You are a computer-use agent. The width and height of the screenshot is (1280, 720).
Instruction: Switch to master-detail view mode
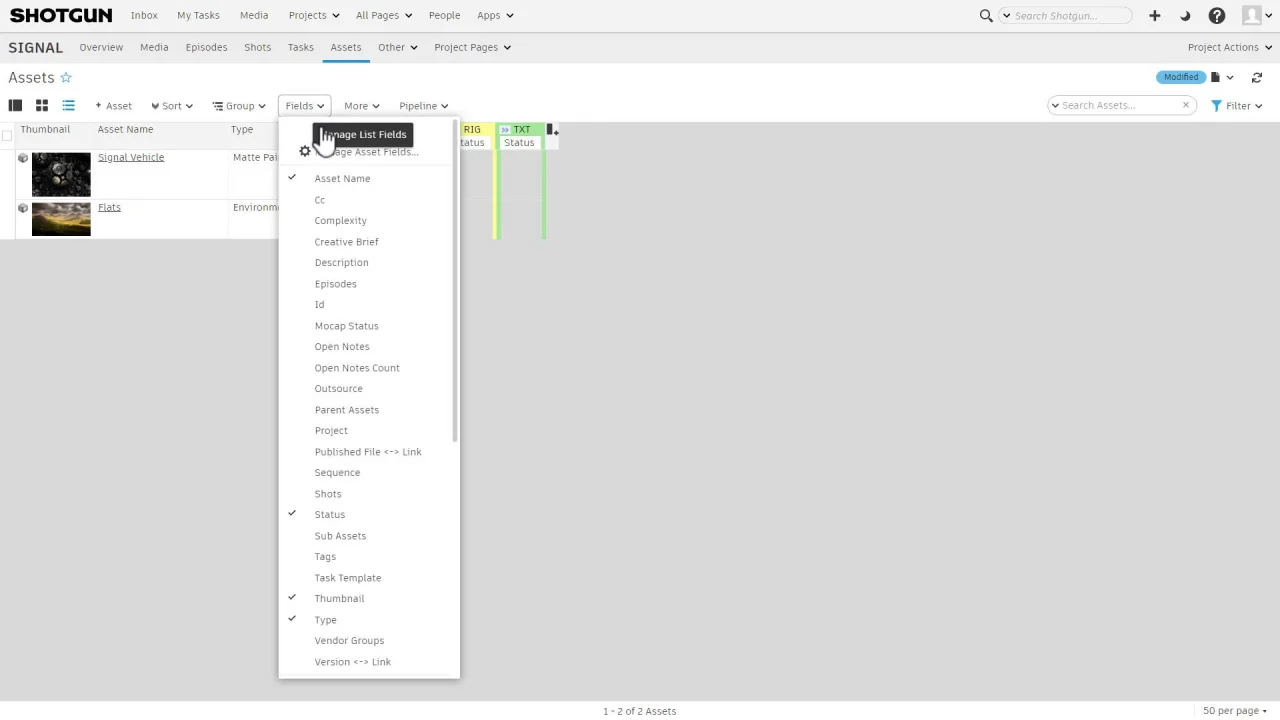15,105
